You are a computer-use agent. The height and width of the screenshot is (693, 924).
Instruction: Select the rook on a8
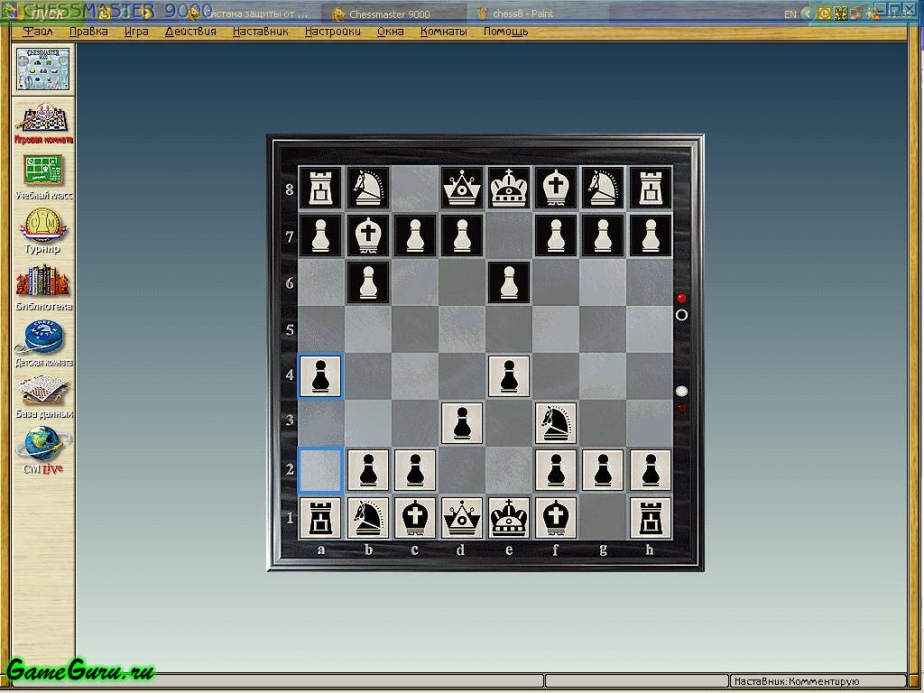tap(321, 187)
